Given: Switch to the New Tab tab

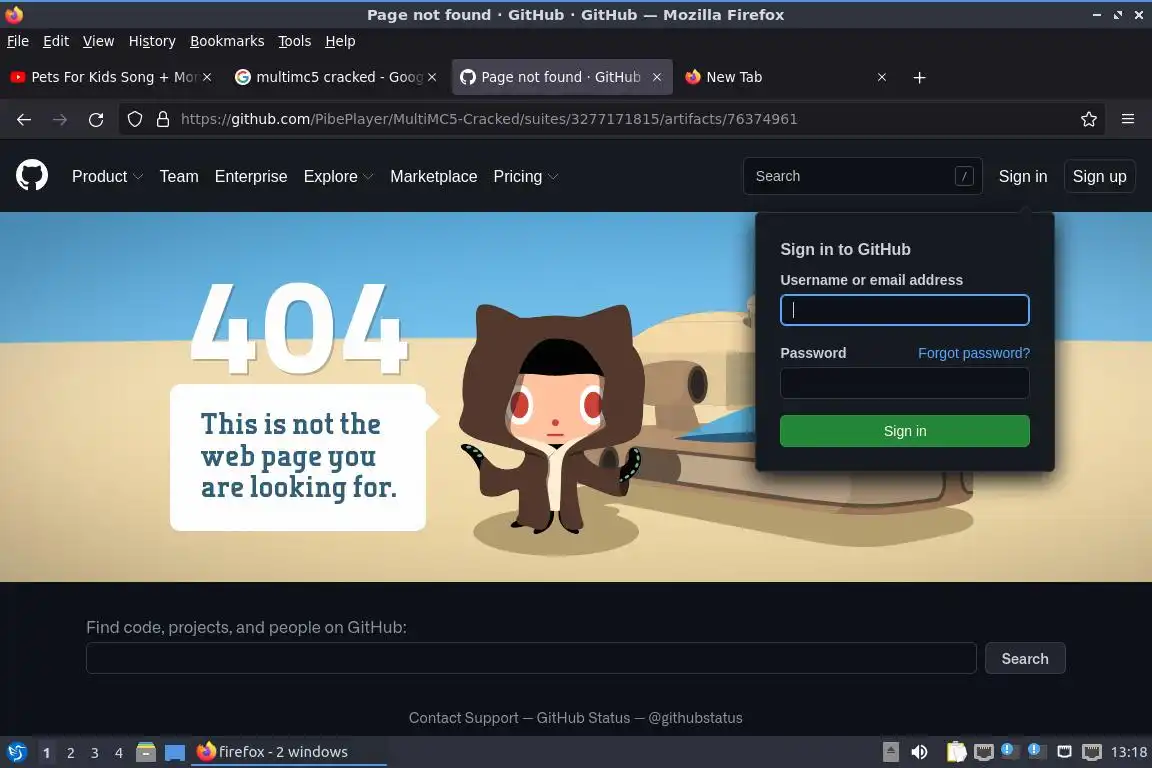Looking at the screenshot, I should [x=786, y=77].
